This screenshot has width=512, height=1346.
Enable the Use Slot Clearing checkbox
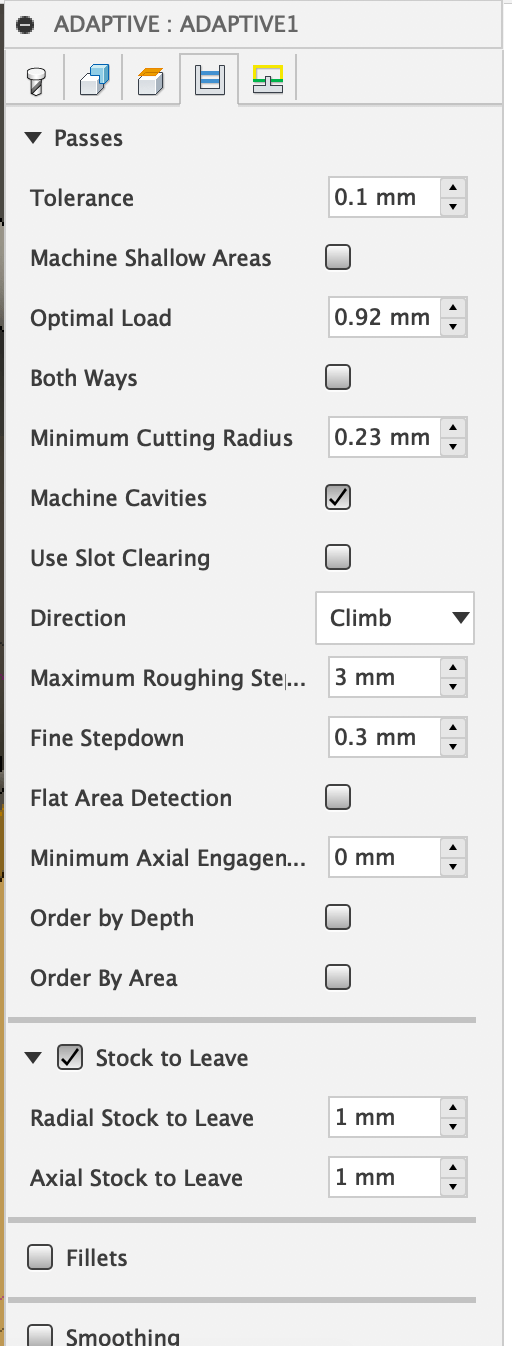(339, 557)
